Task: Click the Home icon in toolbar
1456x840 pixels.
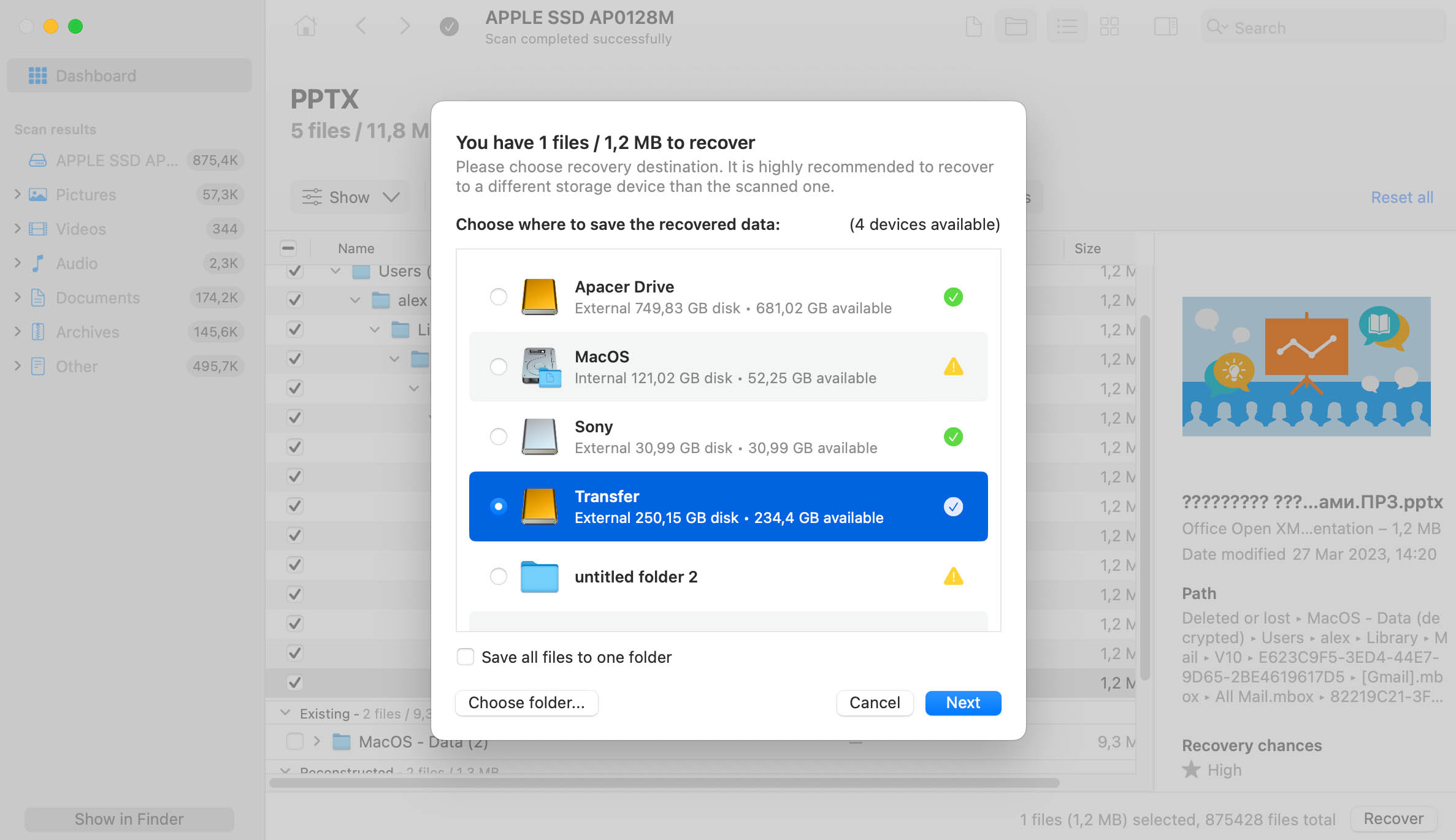Action: [305, 26]
